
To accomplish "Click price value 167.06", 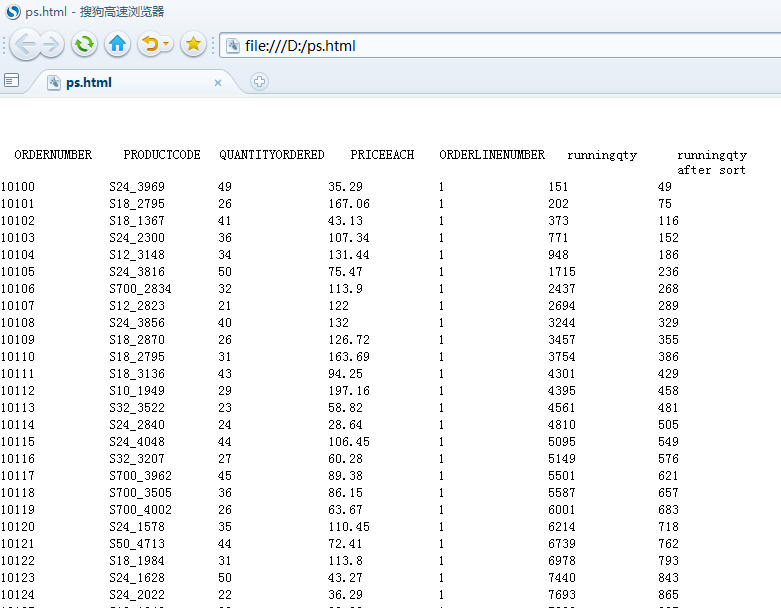I will pos(349,204).
